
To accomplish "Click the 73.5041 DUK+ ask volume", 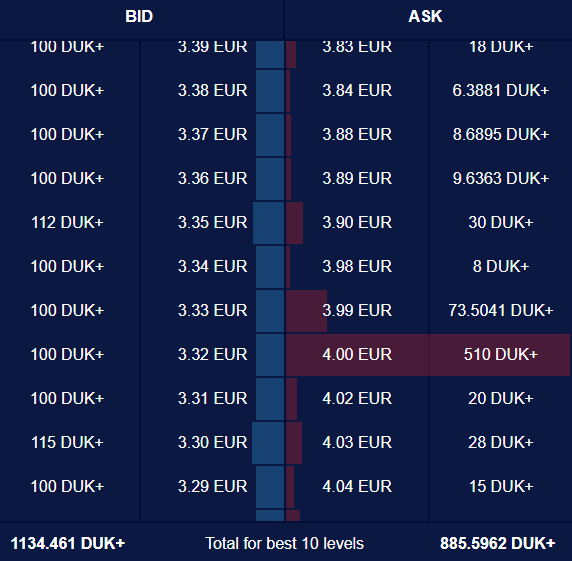I will coord(501,310).
